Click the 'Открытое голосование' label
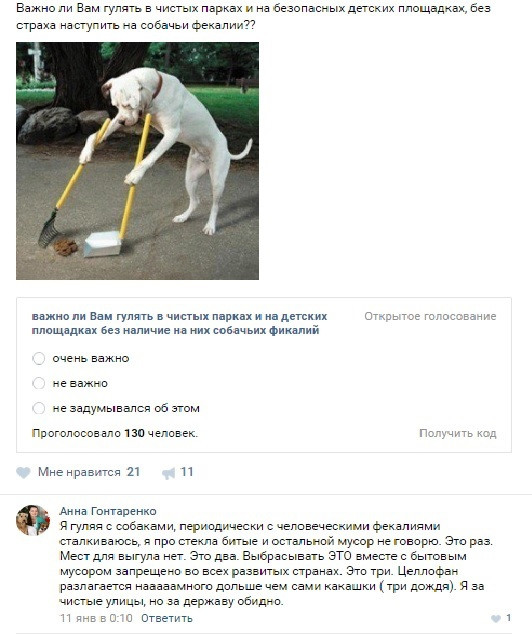 [x=430, y=316]
